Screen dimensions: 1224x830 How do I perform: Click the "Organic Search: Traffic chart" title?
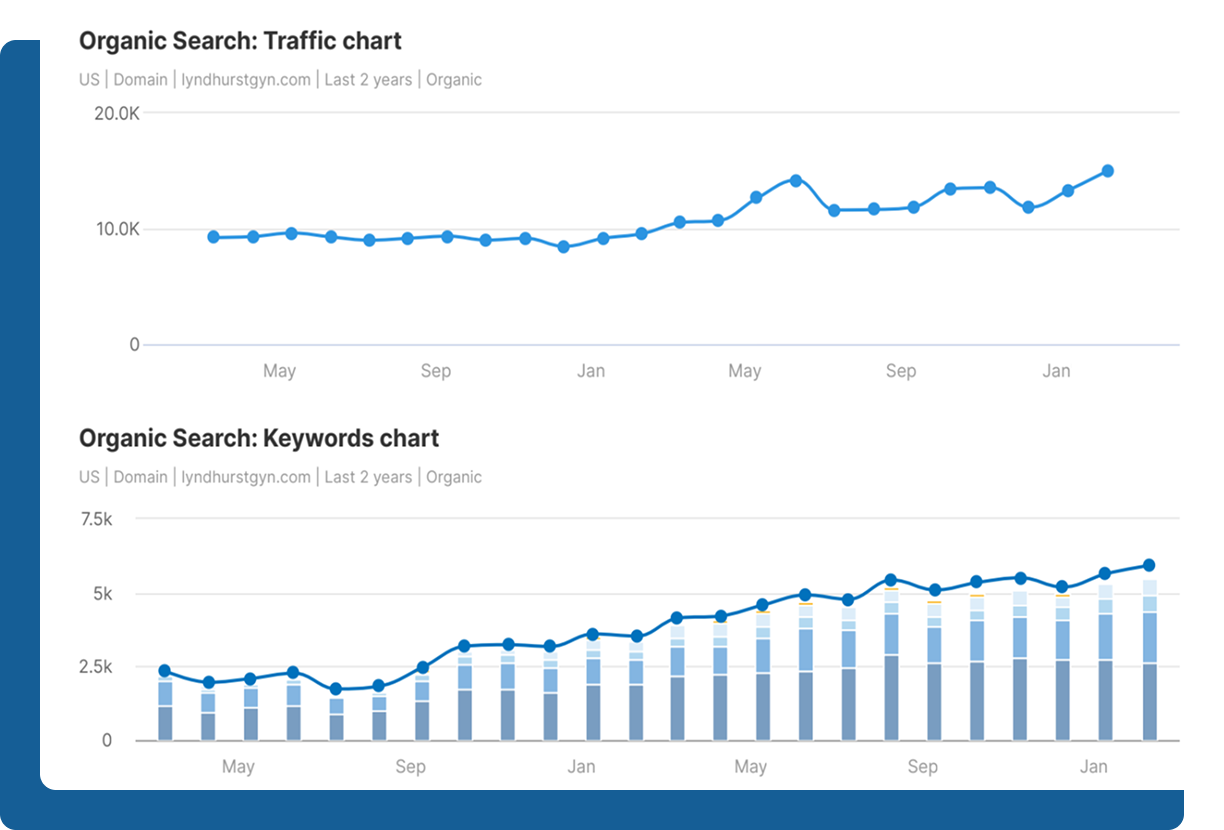[x=240, y=42]
